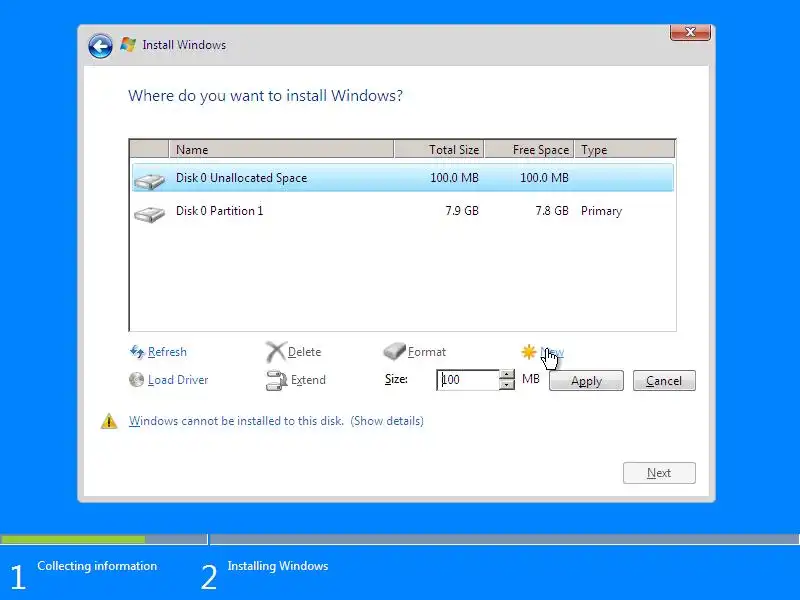800x600 pixels.
Task: Increase the size with up spinner arrow
Action: coord(506,374)
